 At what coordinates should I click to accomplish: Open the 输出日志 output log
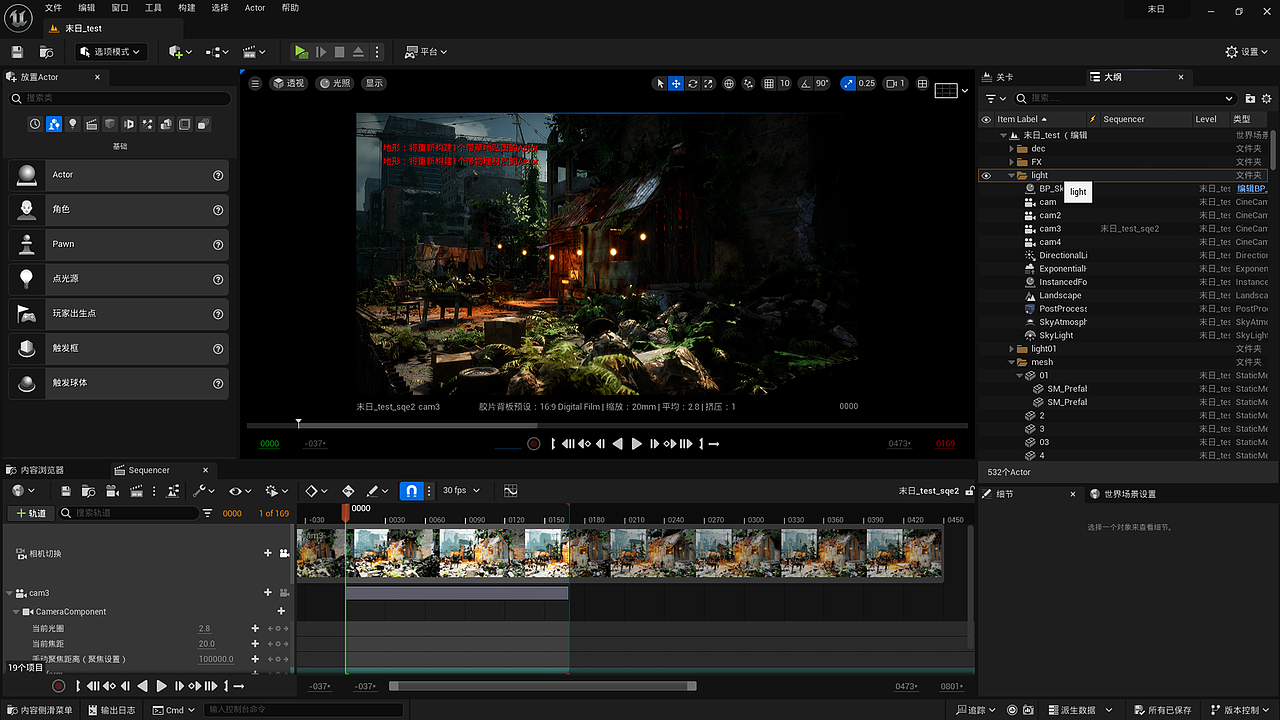[x=110, y=710]
